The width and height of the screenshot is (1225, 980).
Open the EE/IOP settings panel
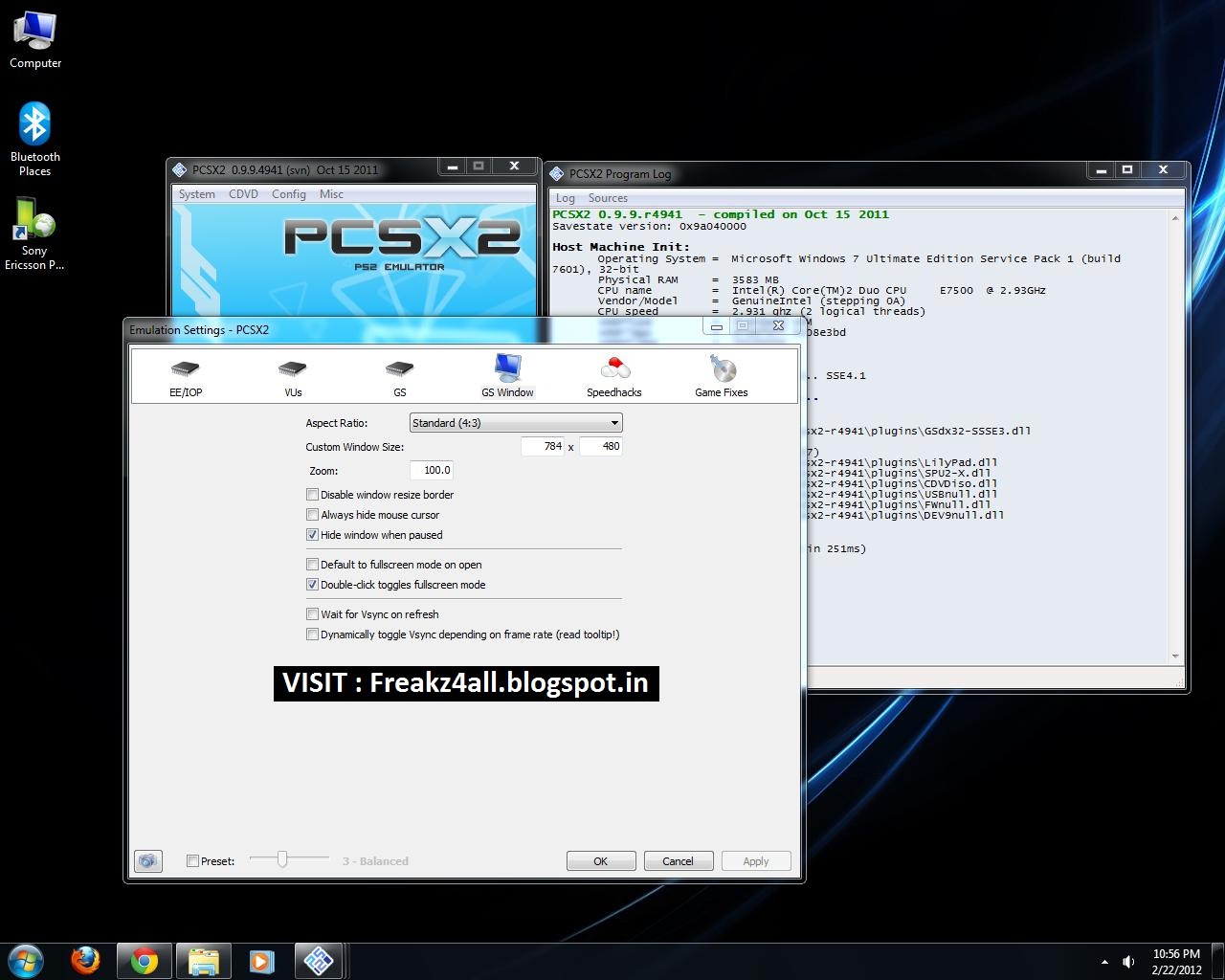(x=186, y=376)
